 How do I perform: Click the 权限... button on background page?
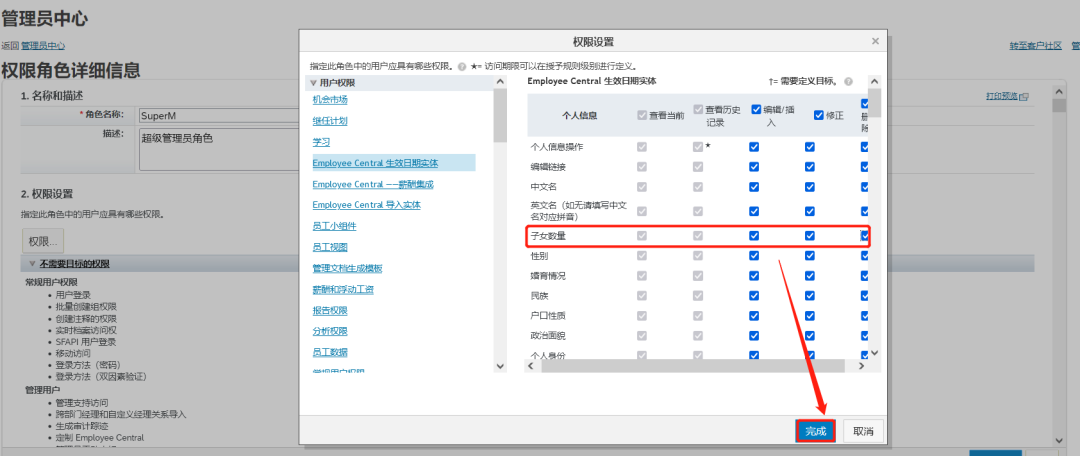[x=43, y=241]
